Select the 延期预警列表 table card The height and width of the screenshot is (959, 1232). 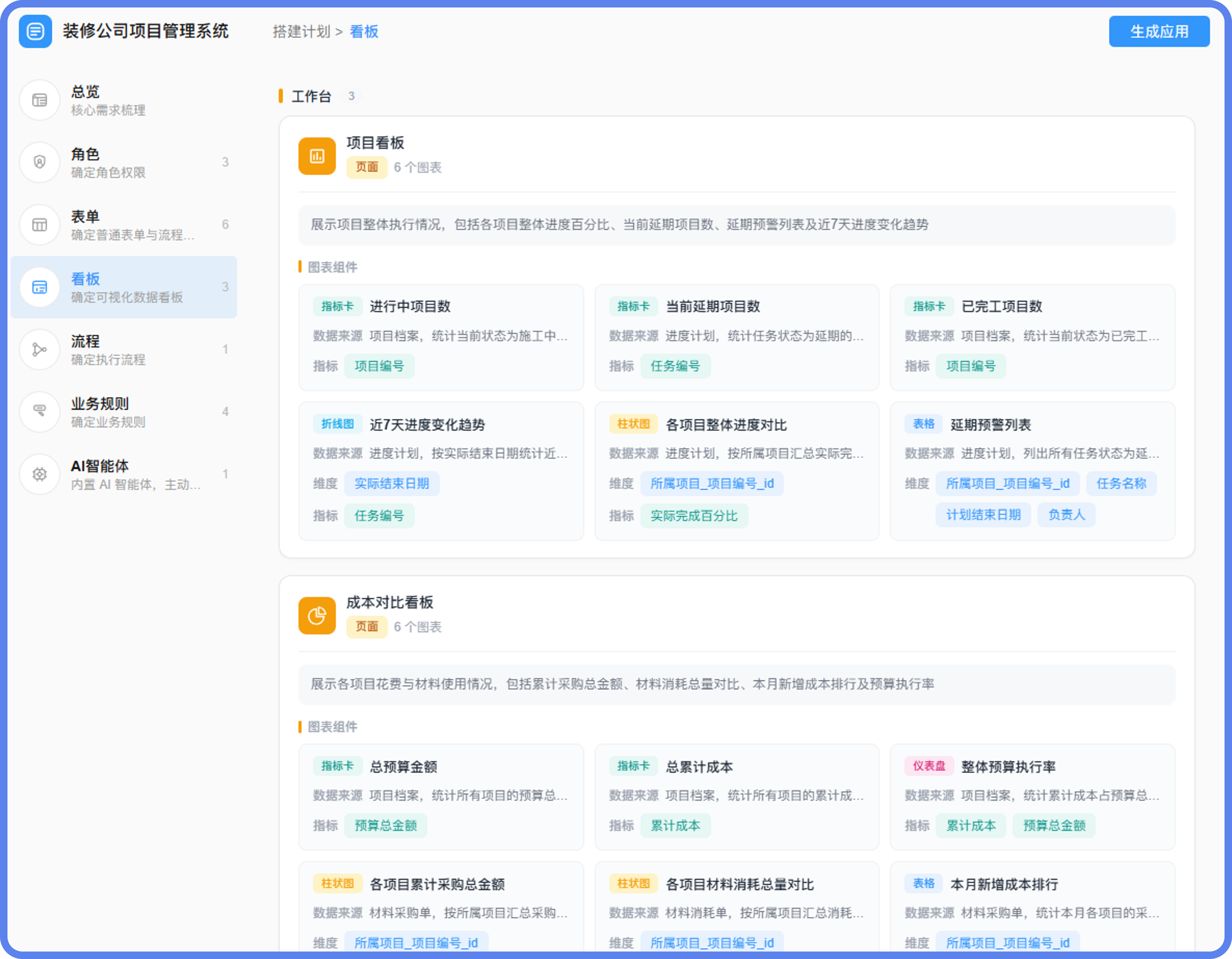(x=1032, y=471)
